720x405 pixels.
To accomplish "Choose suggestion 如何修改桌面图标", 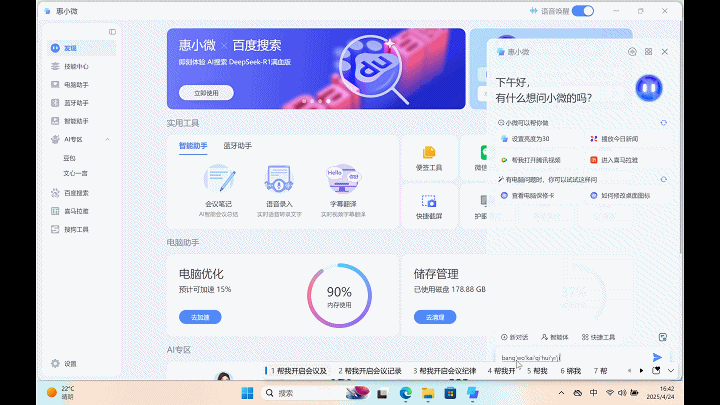I will (620, 196).
